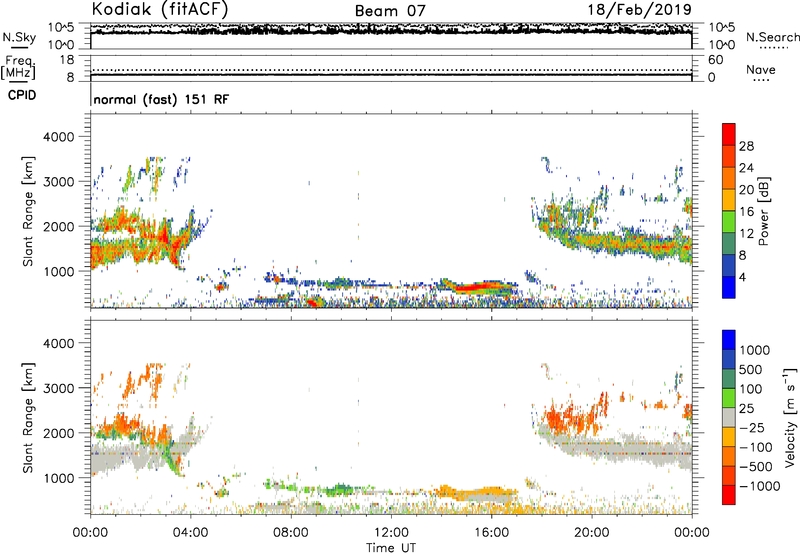Click the '-1000' velocity scale value
Screen dimensions: 800x554
point(759,486)
